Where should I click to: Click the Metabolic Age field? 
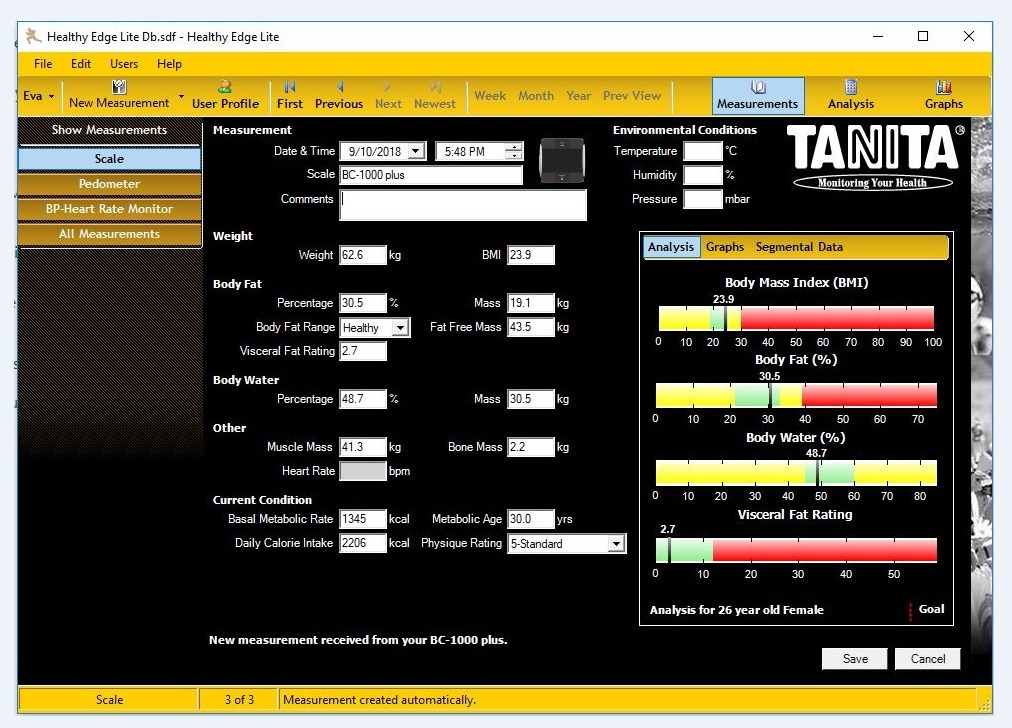531,519
